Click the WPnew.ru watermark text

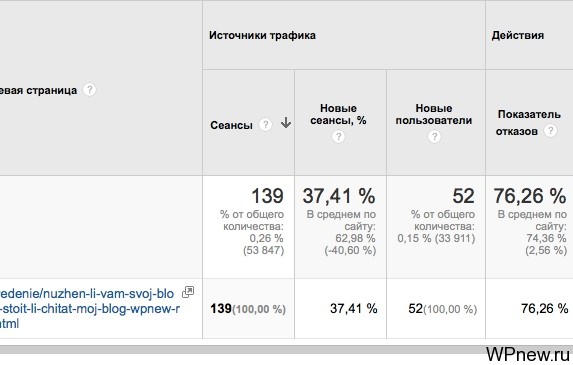coord(527,354)
